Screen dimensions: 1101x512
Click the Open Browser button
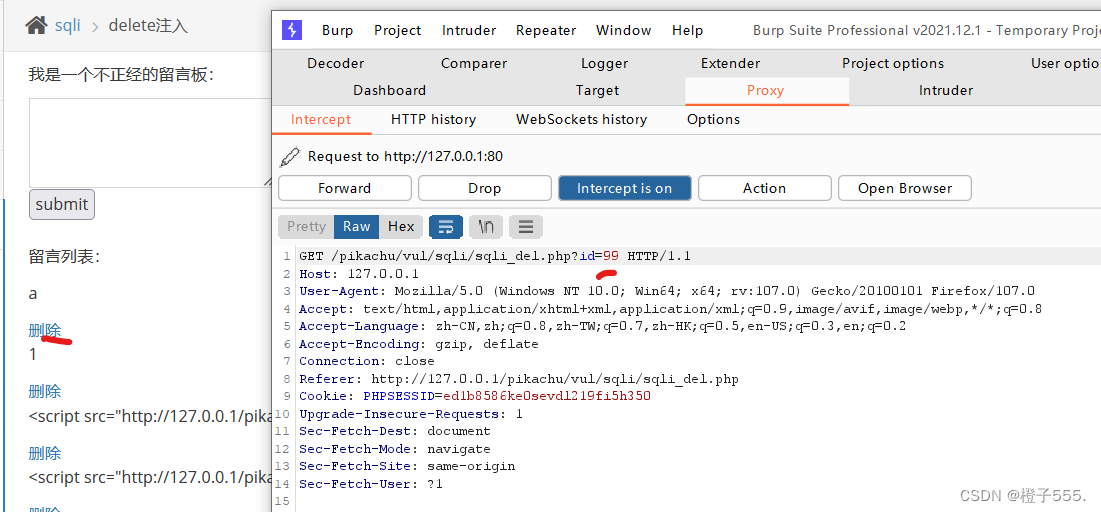tap(905, 188)
